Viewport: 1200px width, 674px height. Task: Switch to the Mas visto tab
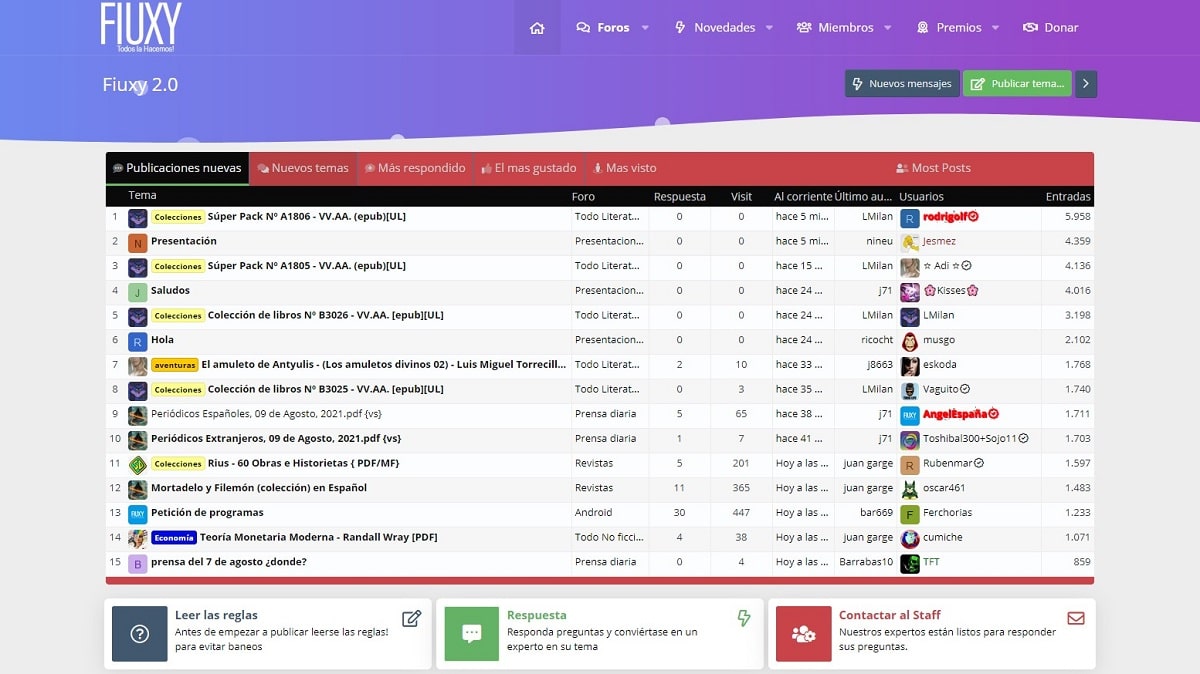[625, 168]
